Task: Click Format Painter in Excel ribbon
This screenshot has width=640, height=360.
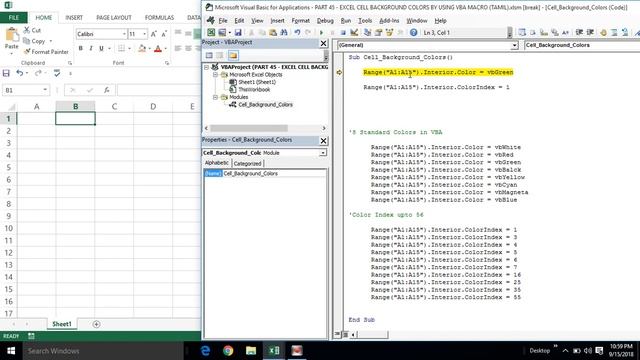Action: [46, 52]
